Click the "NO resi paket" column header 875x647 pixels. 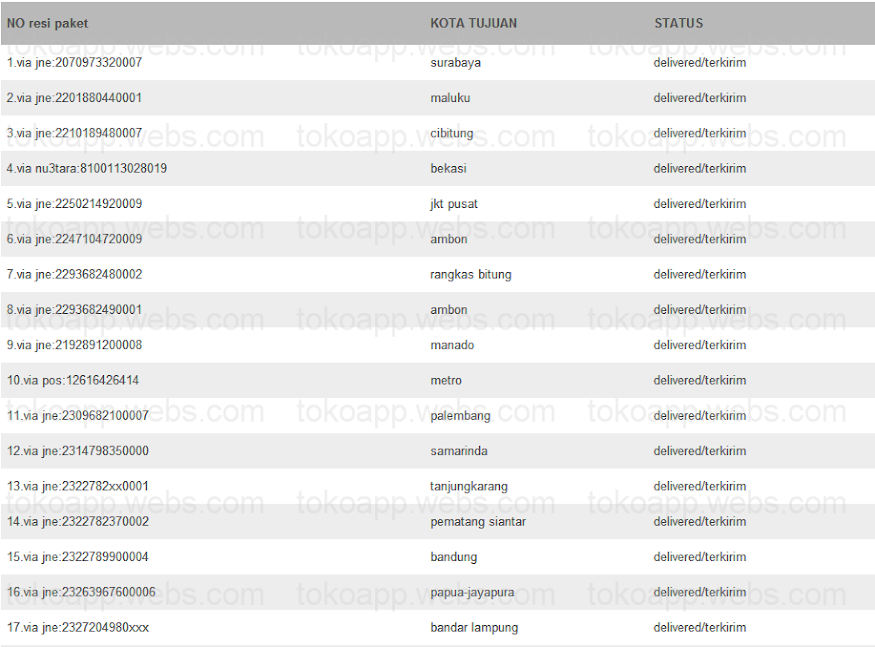[47, 23]
